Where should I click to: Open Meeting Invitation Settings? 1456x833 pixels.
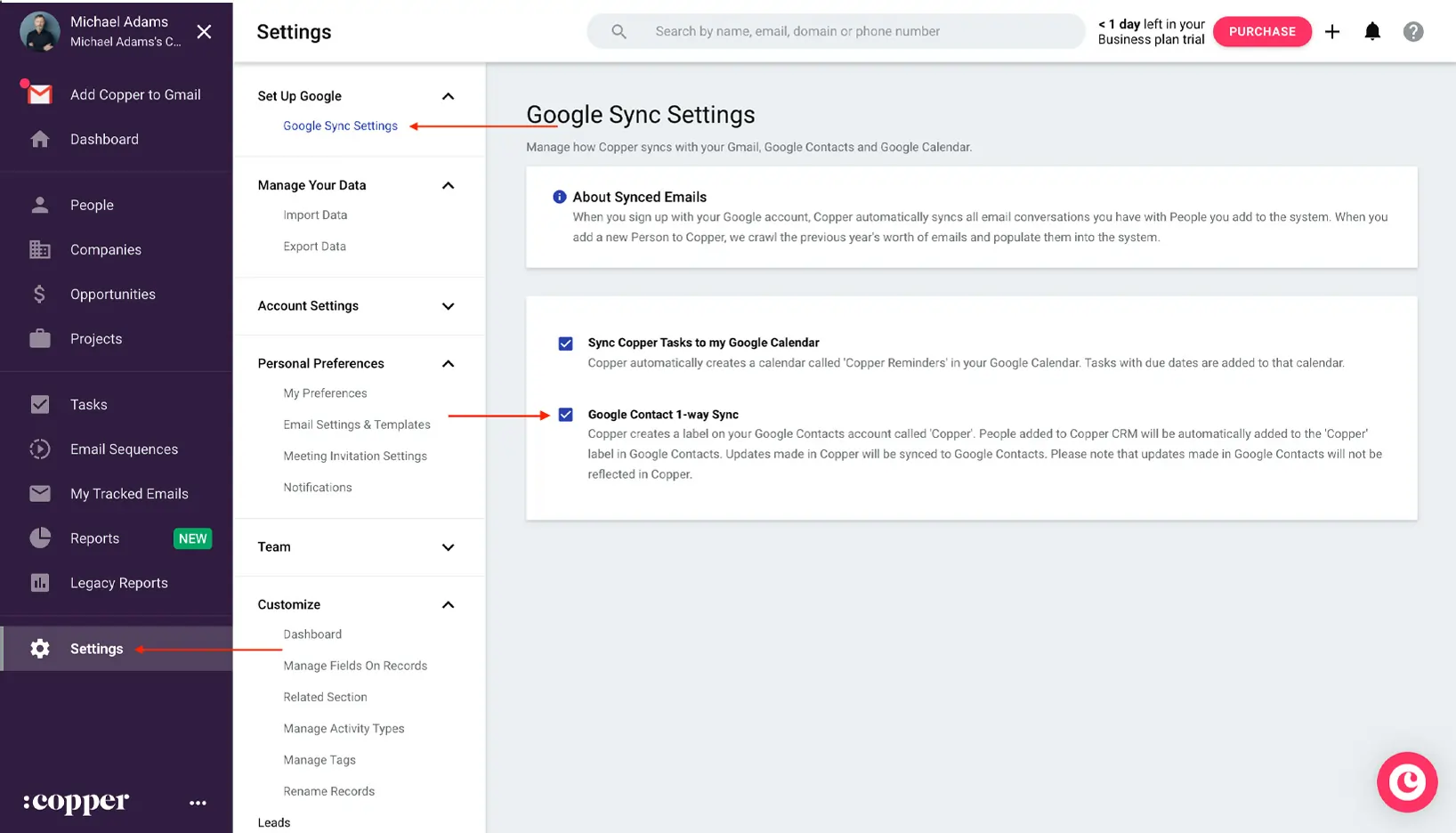355,456
